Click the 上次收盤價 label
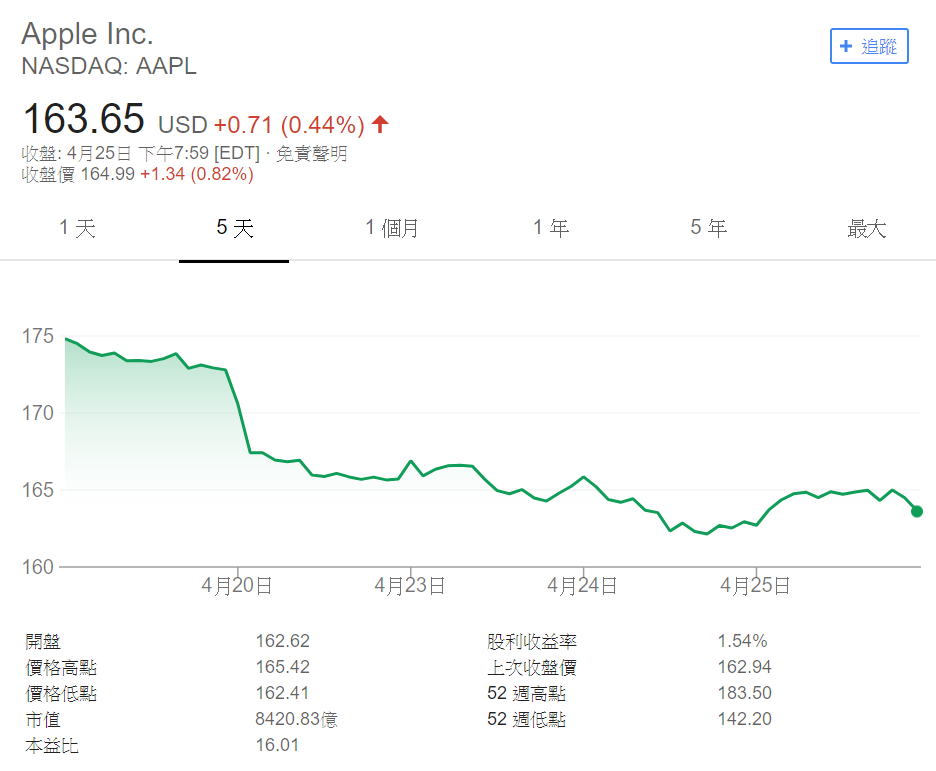The height and width of the screenshot is (771, 936). point(532,668)
